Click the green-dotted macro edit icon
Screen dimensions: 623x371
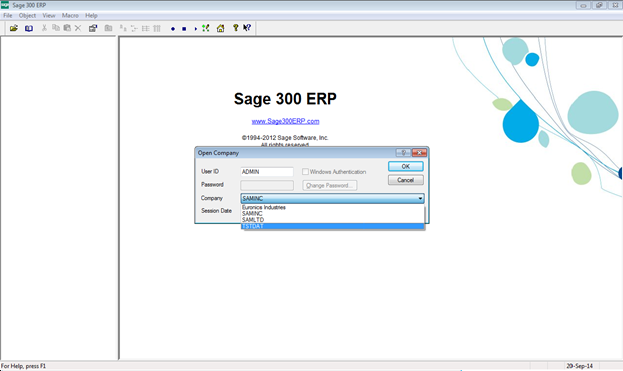pyautogui.click(x=205, y=28)
